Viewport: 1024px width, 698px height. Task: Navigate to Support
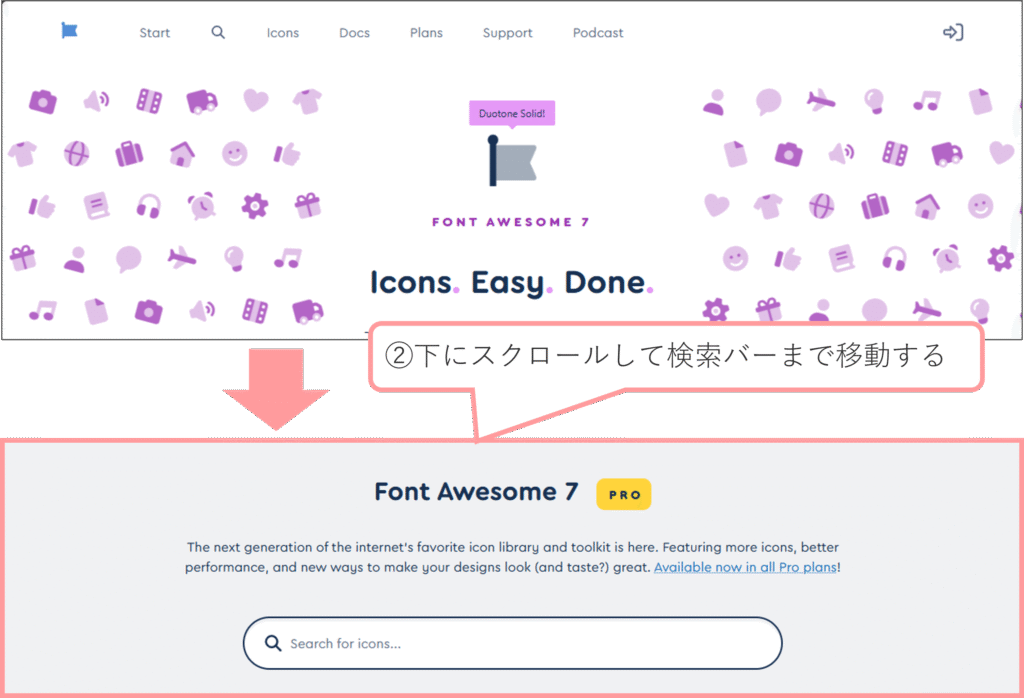tap(507, 33)
